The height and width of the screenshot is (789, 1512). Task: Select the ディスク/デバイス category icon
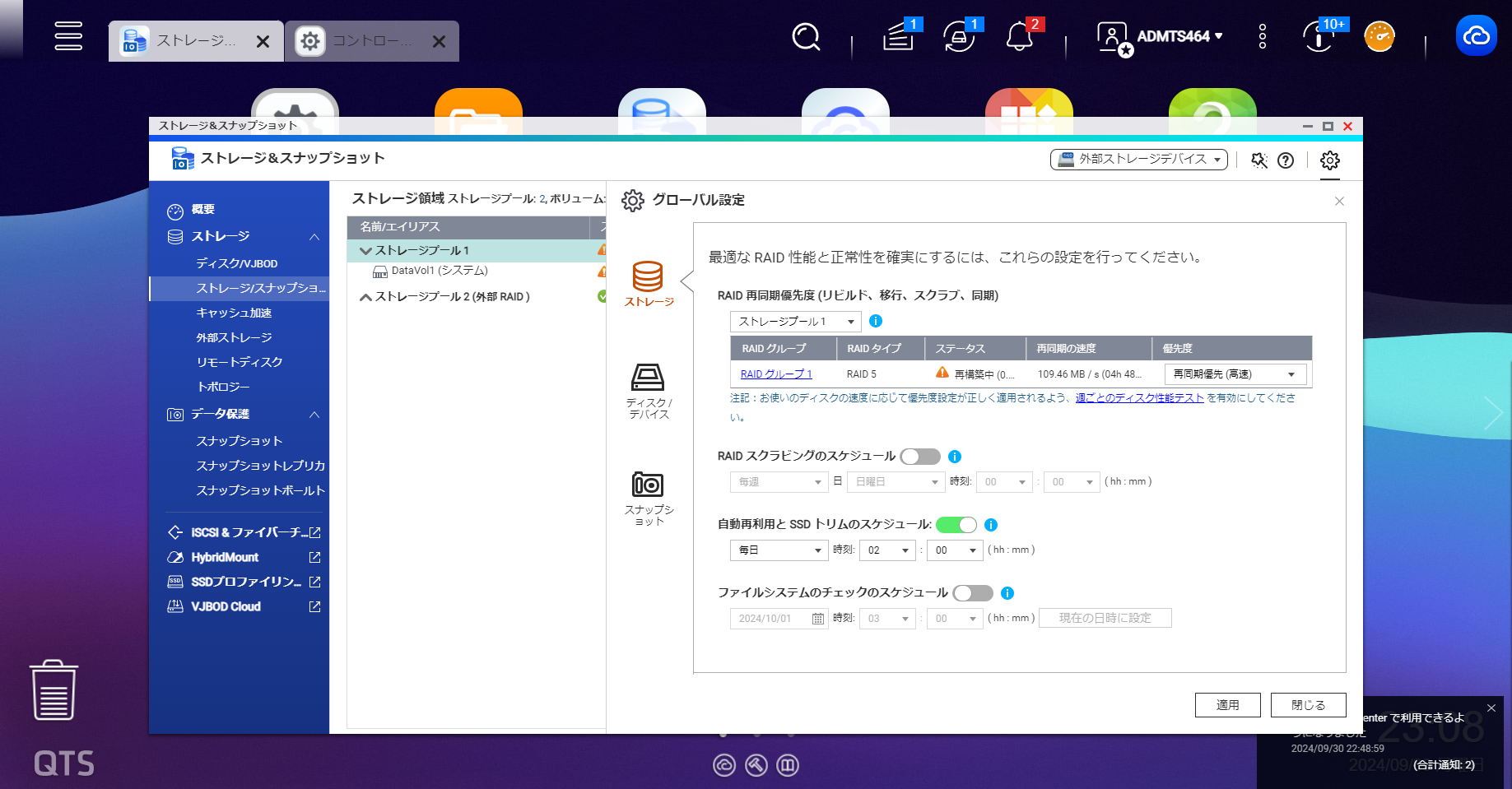click(x=649, y=392)
